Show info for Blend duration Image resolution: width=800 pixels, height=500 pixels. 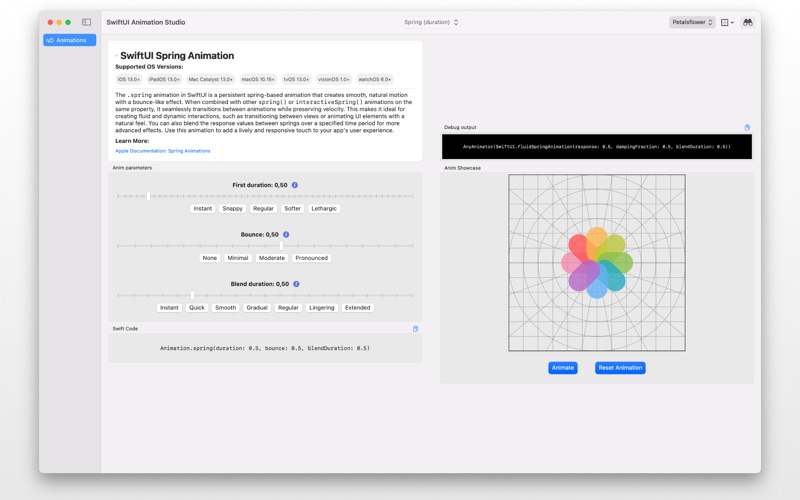tap(296, 284)
